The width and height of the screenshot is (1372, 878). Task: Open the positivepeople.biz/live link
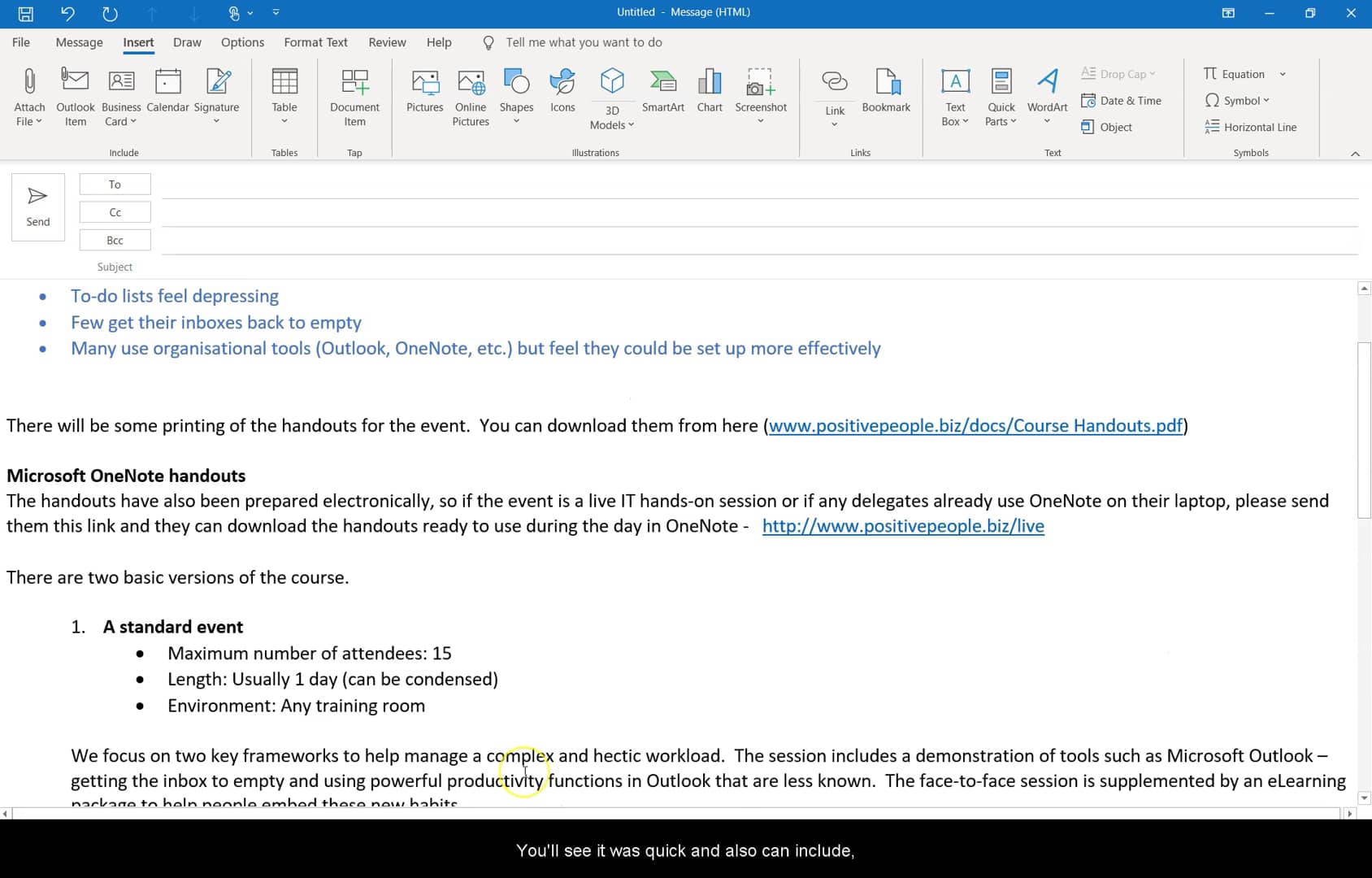[903, 526]
